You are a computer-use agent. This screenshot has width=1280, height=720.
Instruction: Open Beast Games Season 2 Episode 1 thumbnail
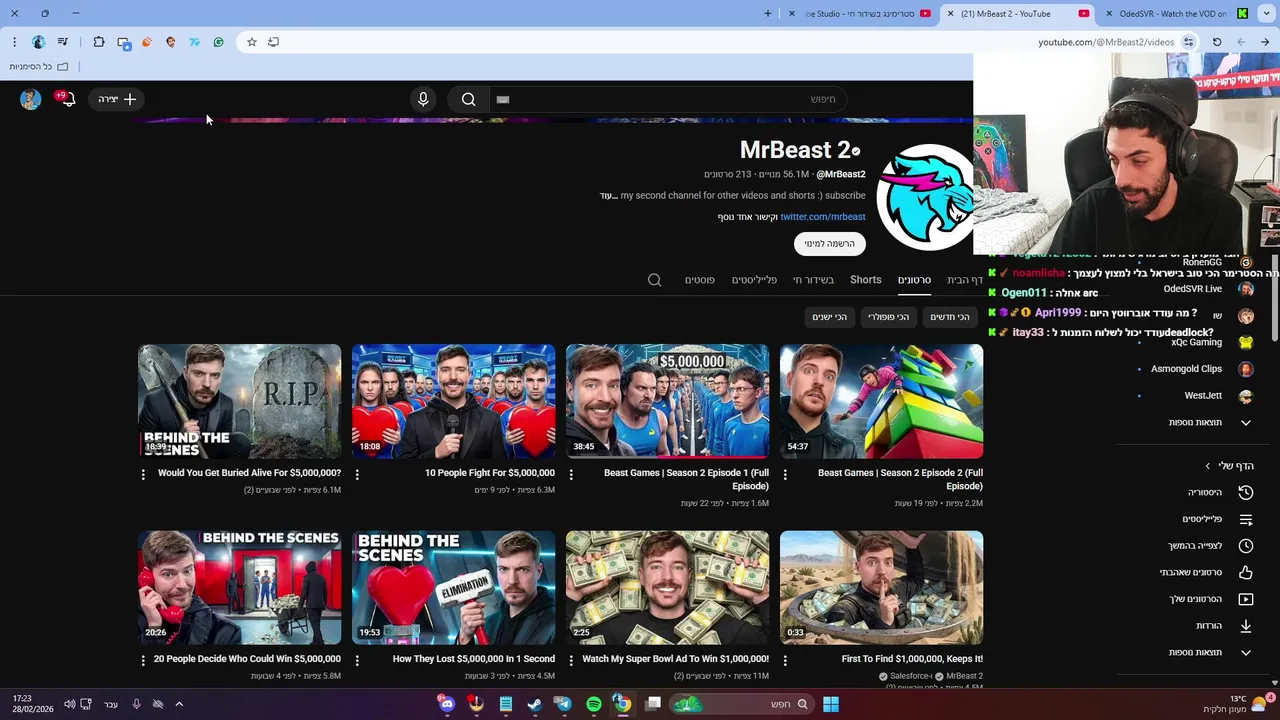(x=667, y=401)
